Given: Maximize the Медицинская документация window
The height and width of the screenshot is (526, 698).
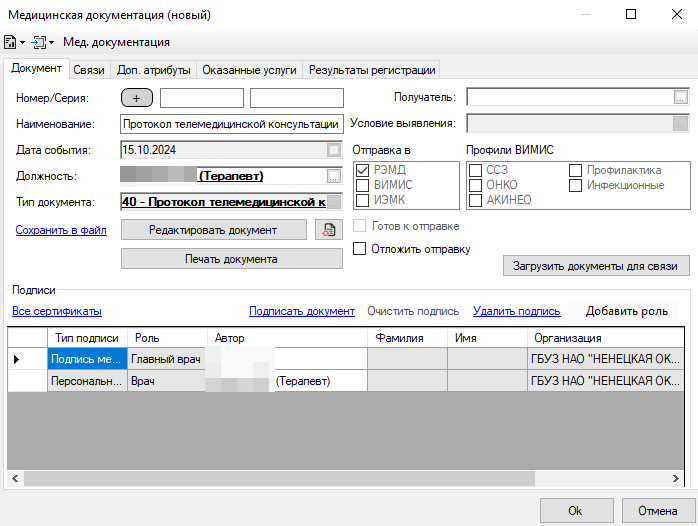Looking at the screenshot, I should 631,14.
